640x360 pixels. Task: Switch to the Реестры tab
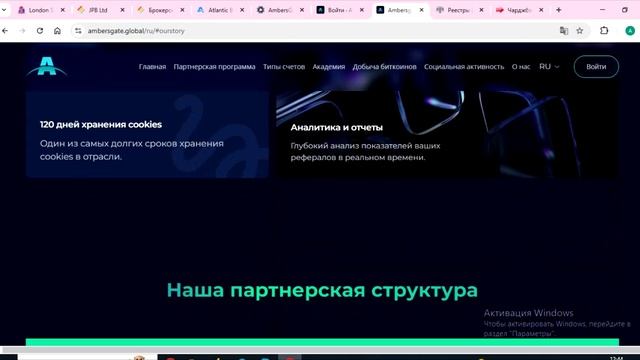459,10
